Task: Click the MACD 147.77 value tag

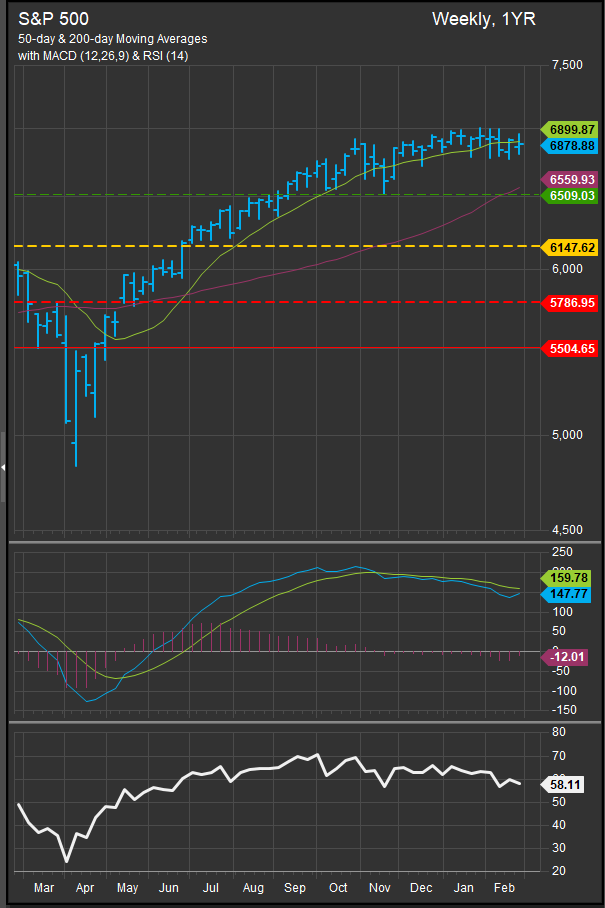Action: 569,595
